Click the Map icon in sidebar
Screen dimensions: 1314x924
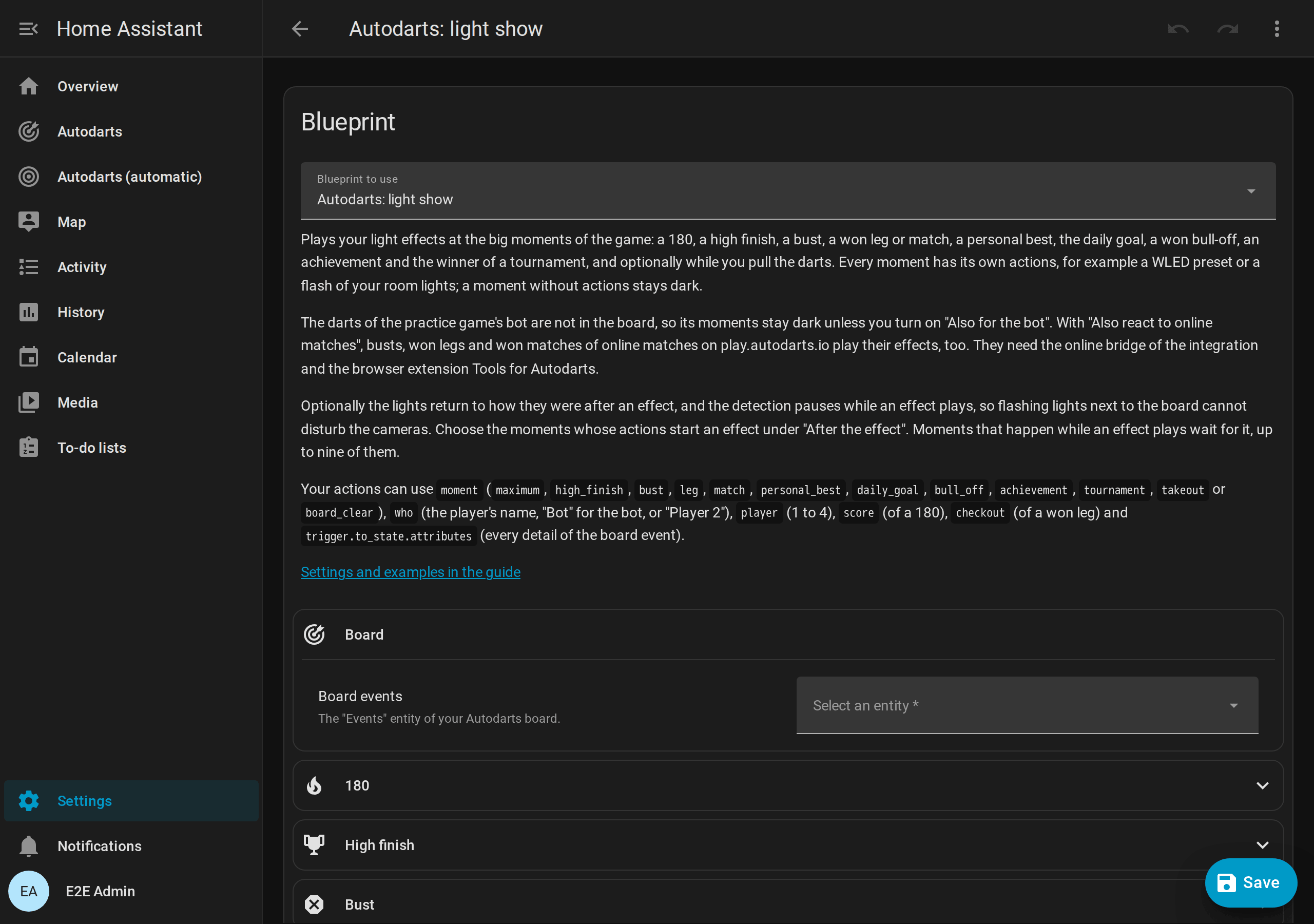(29, 222)
